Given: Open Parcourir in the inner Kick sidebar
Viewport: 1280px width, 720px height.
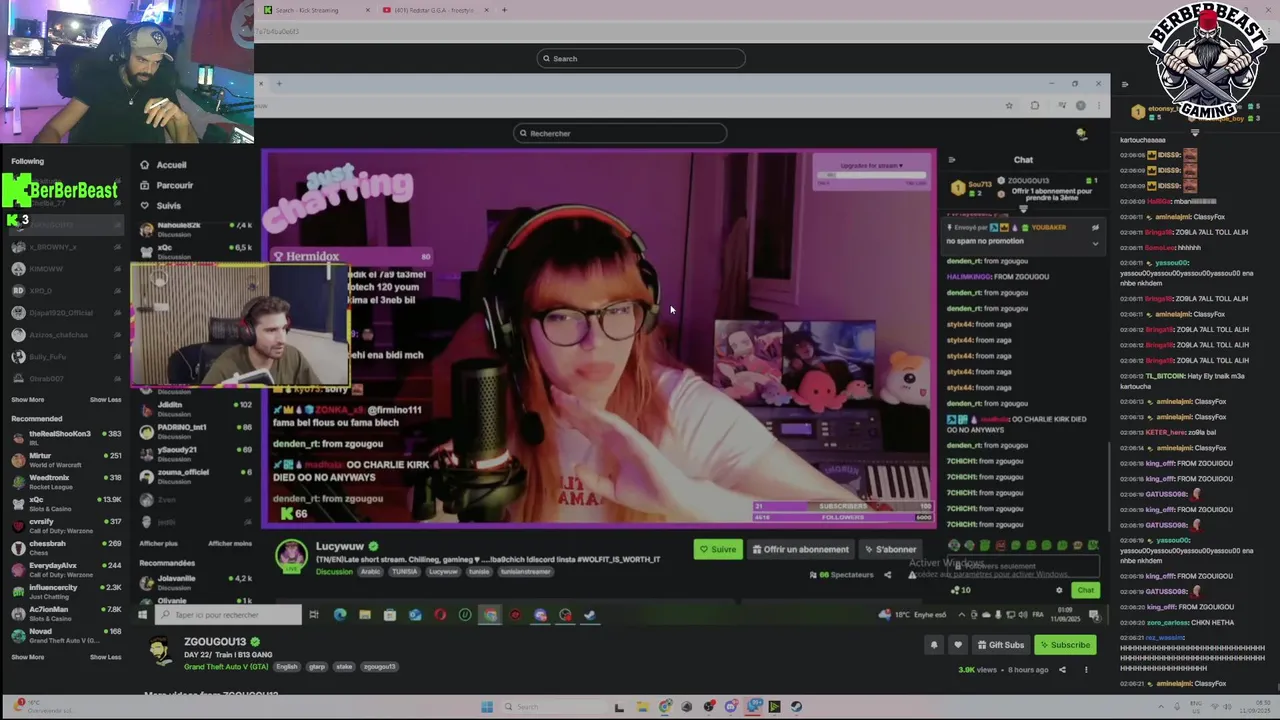Looking at the screenshot, I should pos(174,185).
